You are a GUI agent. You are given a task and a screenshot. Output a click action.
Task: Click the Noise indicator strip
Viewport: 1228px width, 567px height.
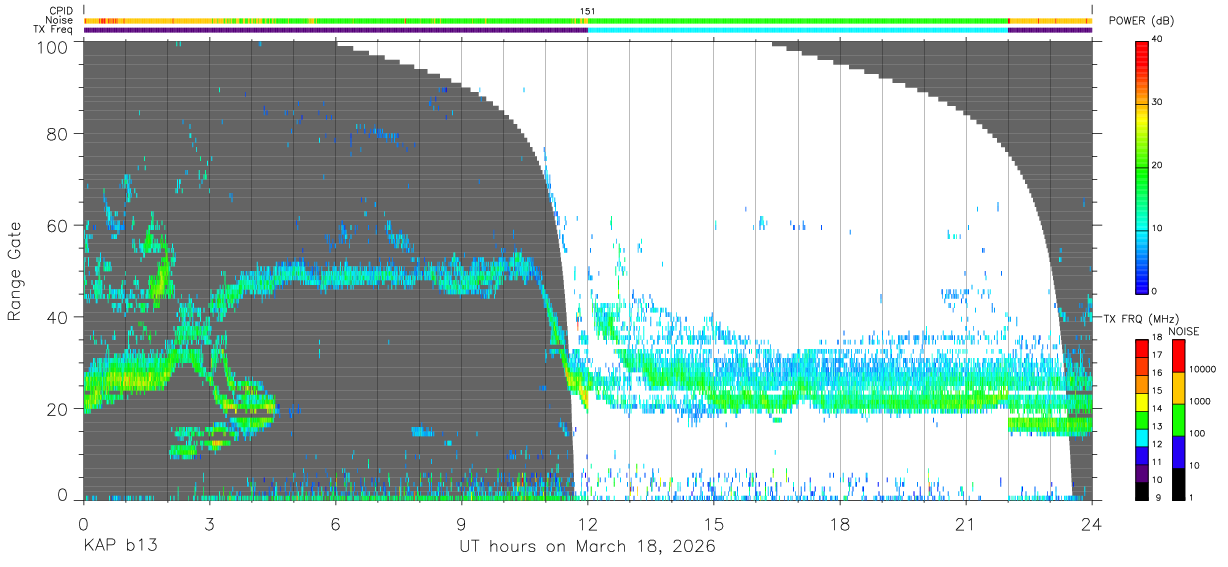pos(587,20)
